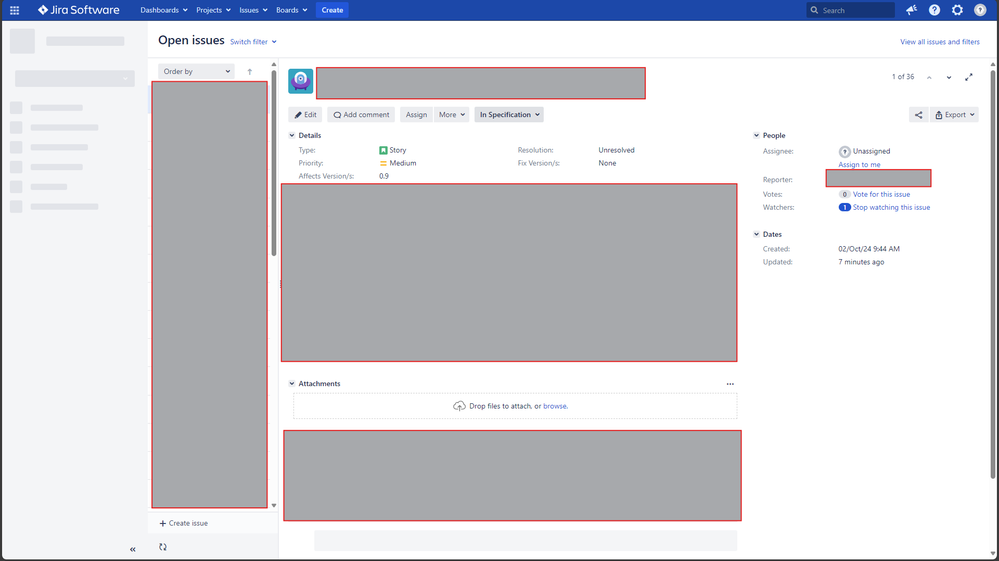This screenshot has width=999, height=561.
Task: Reverse sort order with up arrow
Action: click(250, 72)
